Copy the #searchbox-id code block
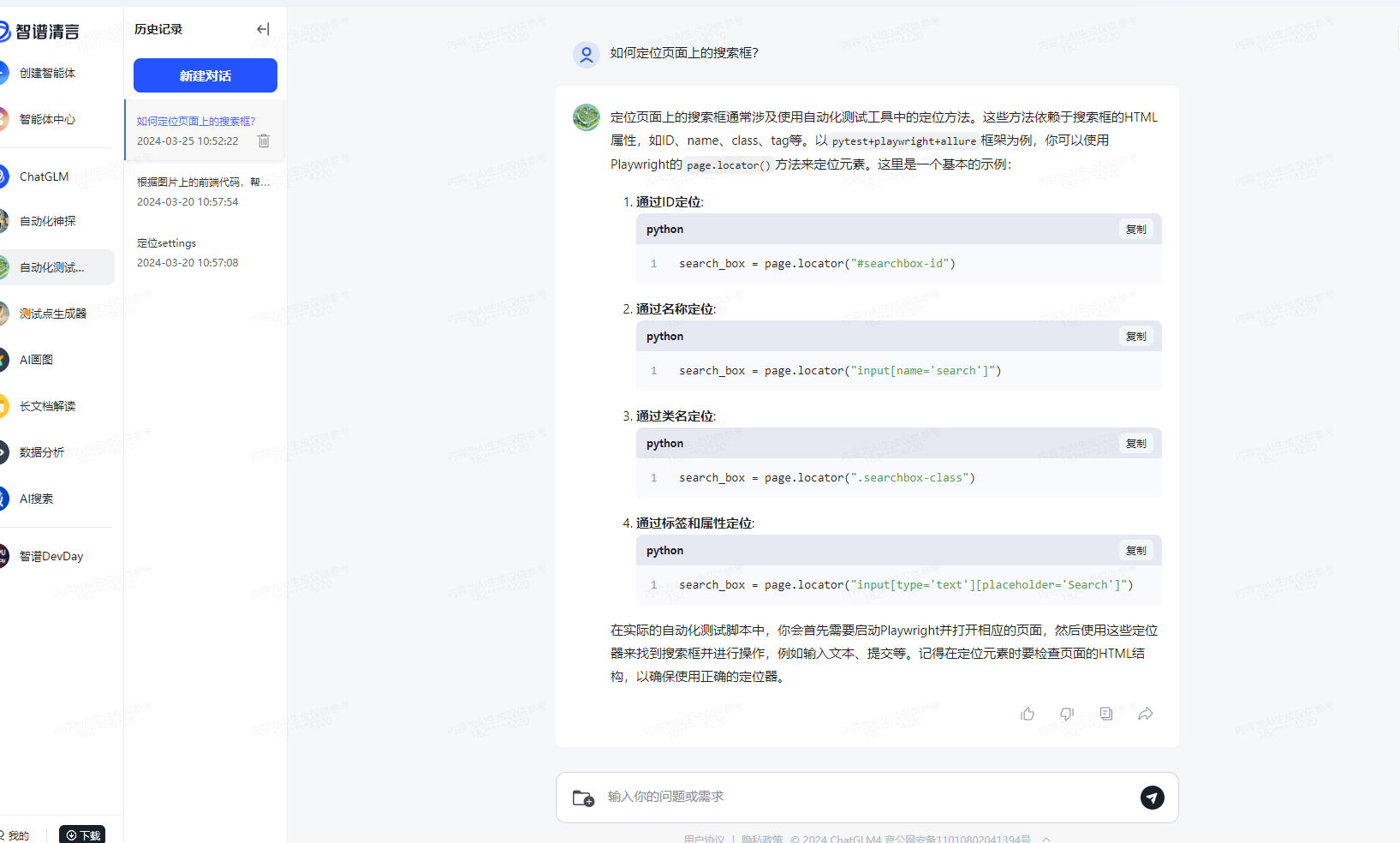This screenshot has height=843, width=1400. [x=1136, y=230]
